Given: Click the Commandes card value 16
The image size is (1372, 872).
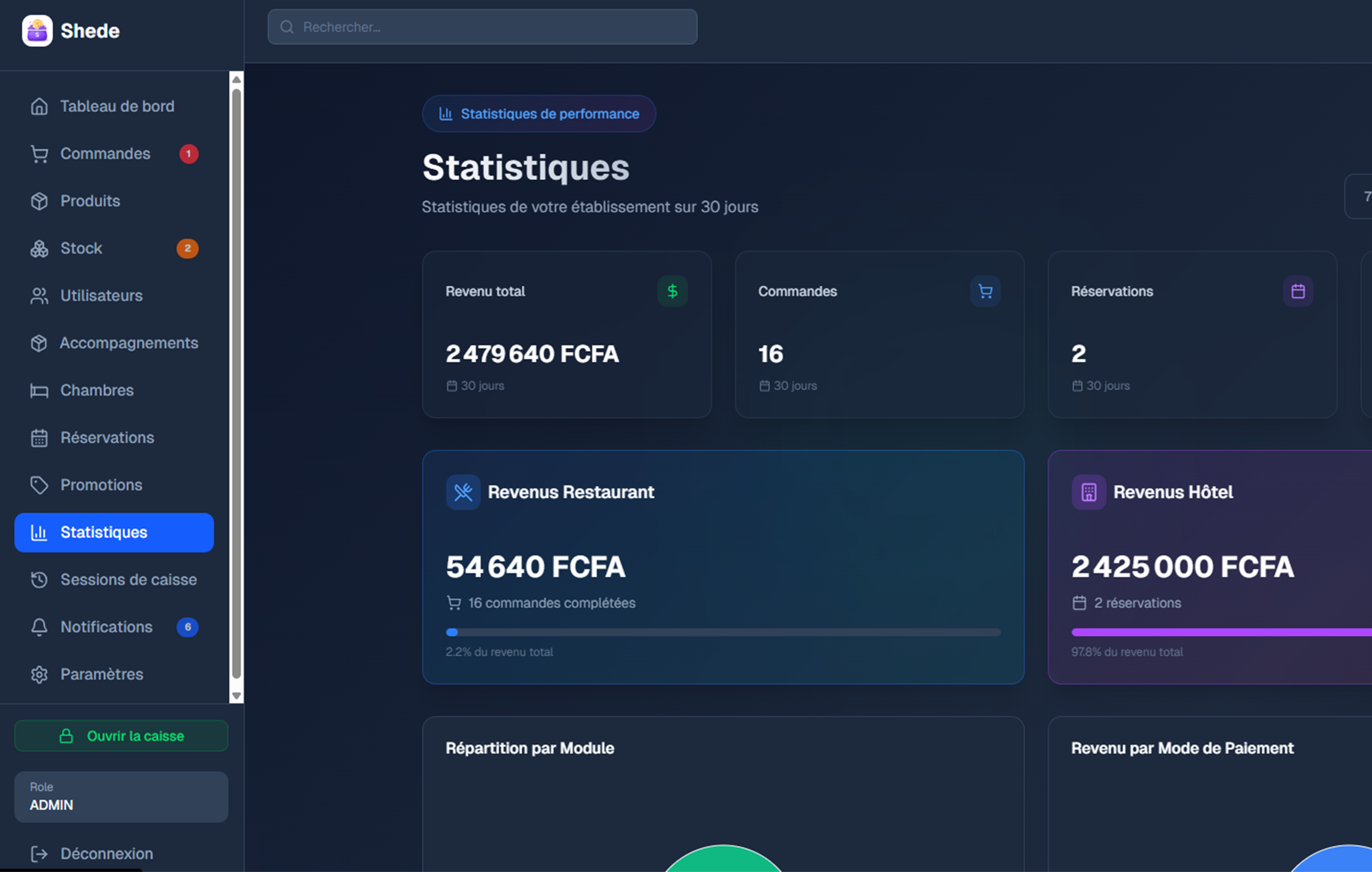Looking at the screenshot, I should [770, 353].
